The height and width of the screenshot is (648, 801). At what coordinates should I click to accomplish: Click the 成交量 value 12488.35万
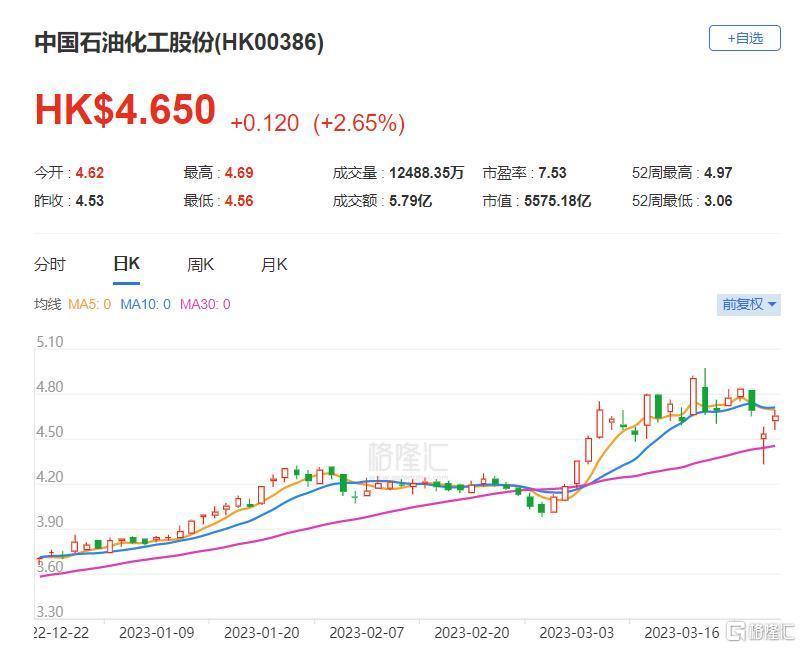[426, 173]
